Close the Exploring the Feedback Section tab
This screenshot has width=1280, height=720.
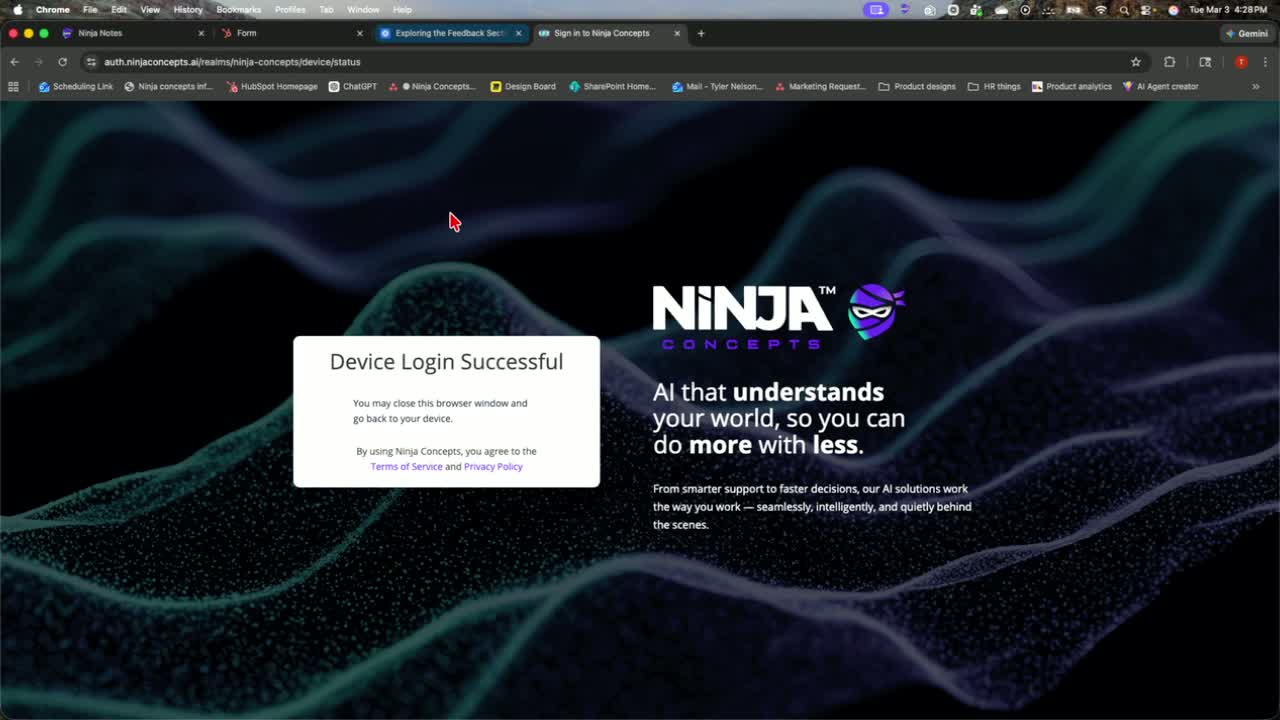[518, 33]
